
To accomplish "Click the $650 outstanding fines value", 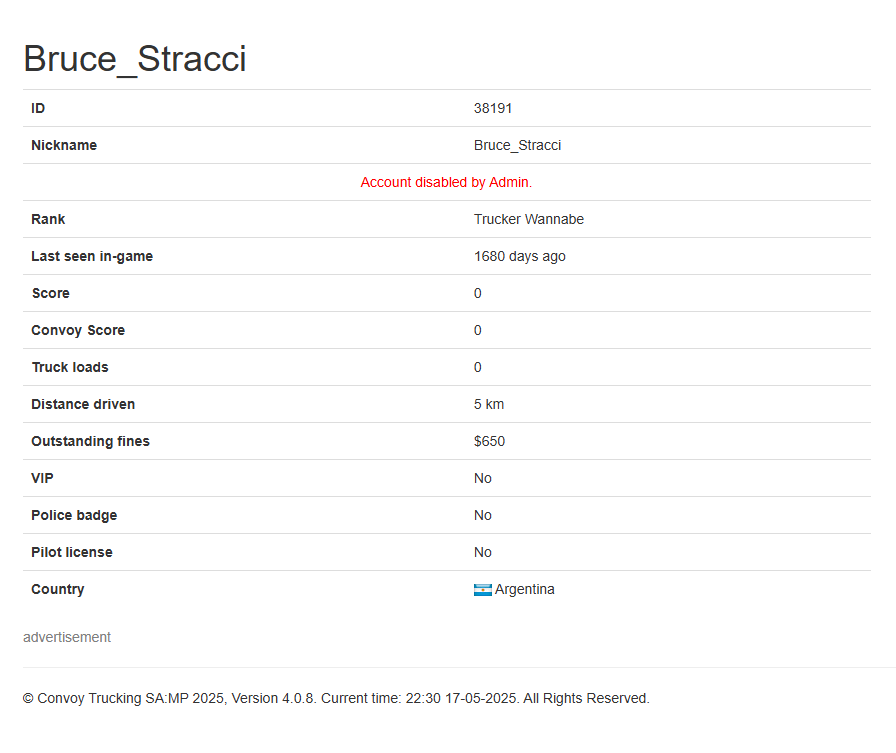I will click(489, 442).
